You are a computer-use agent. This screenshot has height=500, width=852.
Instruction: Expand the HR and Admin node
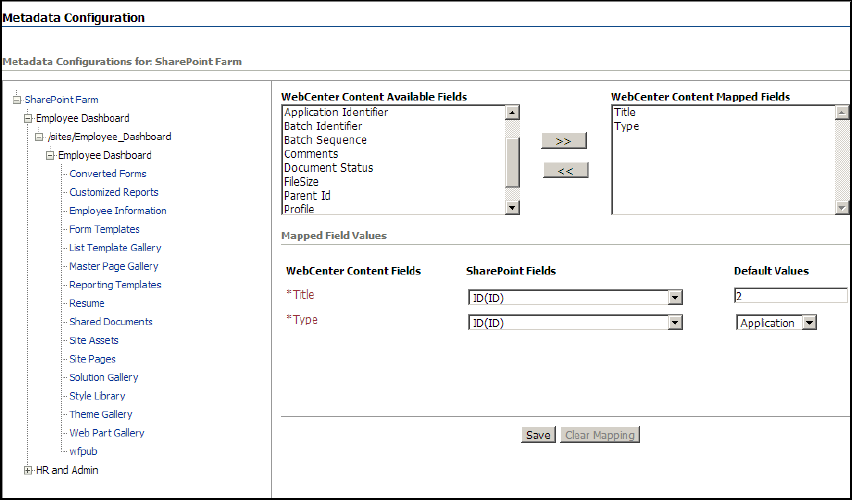point(28,471)
